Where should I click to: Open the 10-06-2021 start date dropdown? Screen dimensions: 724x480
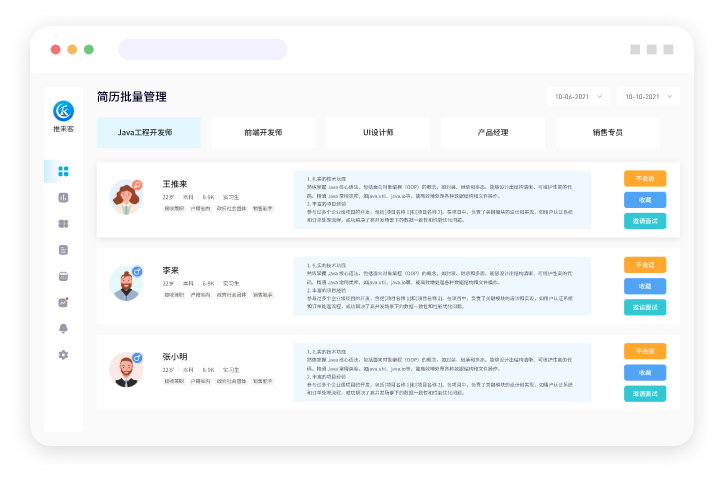coord(578,96)
